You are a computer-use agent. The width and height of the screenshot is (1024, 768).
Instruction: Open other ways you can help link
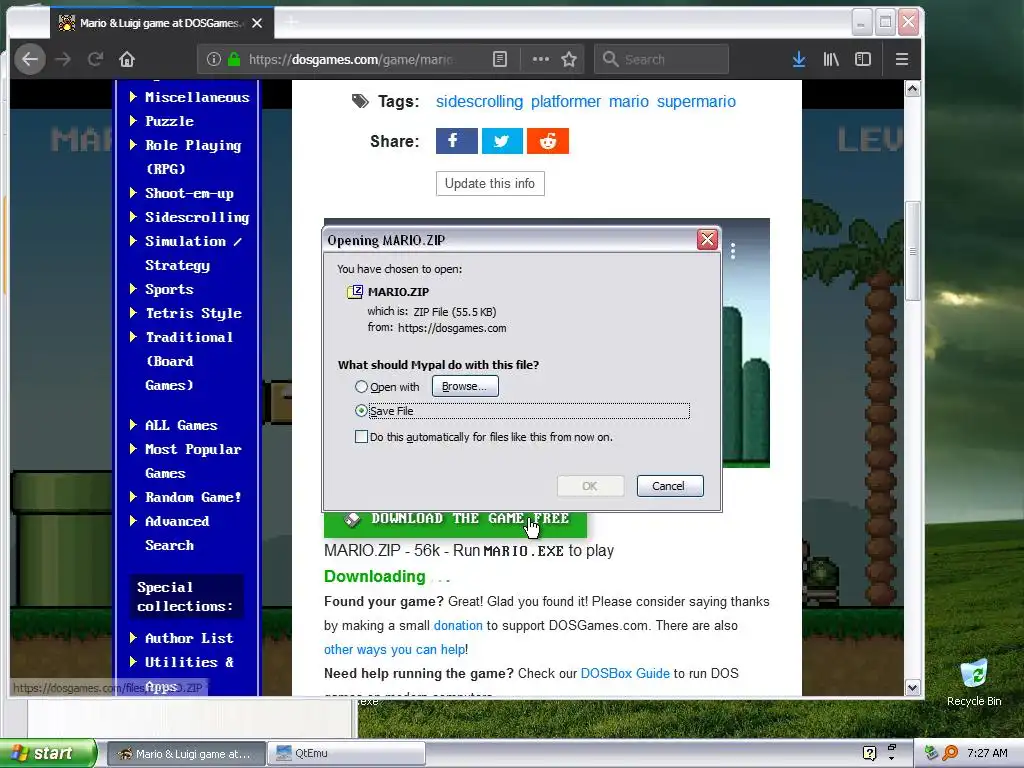click(x=394, y=650)
